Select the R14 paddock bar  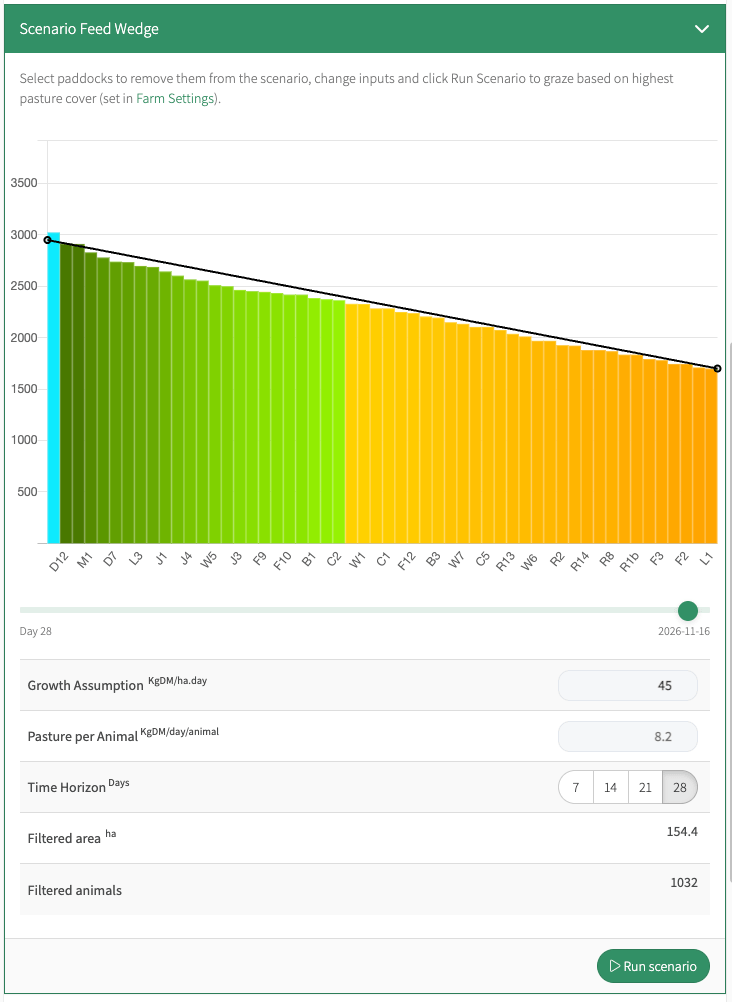(x=575, y=444)
